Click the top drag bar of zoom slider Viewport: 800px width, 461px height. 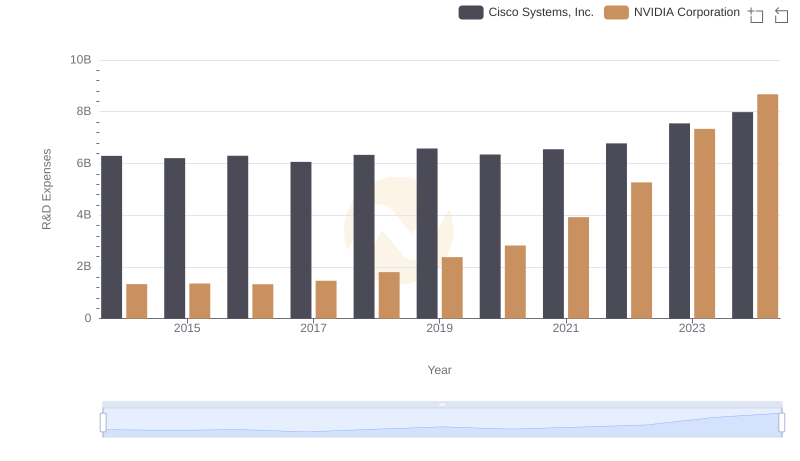[x=442, y=404]
